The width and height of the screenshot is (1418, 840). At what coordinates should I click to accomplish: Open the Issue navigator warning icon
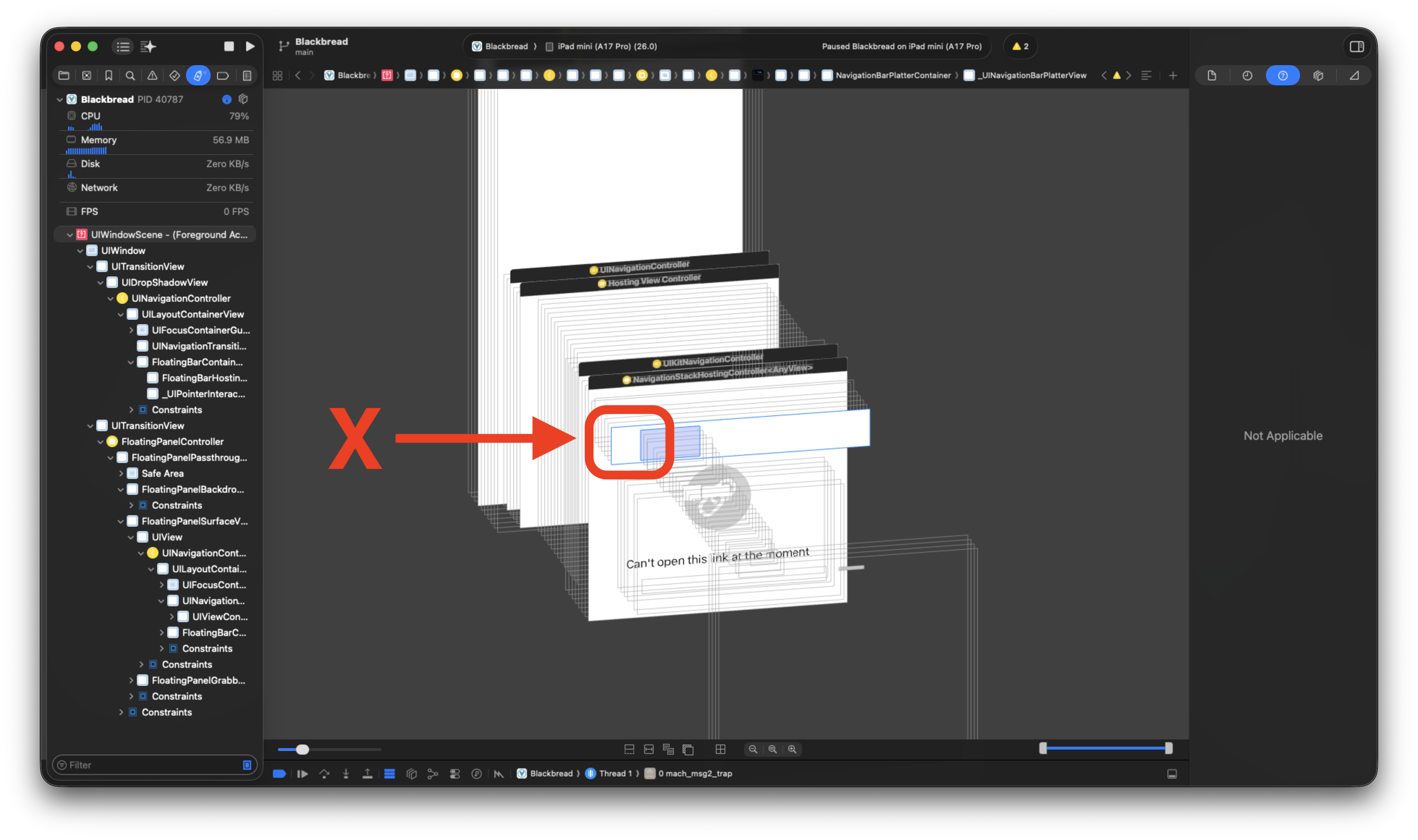point(152,75)
